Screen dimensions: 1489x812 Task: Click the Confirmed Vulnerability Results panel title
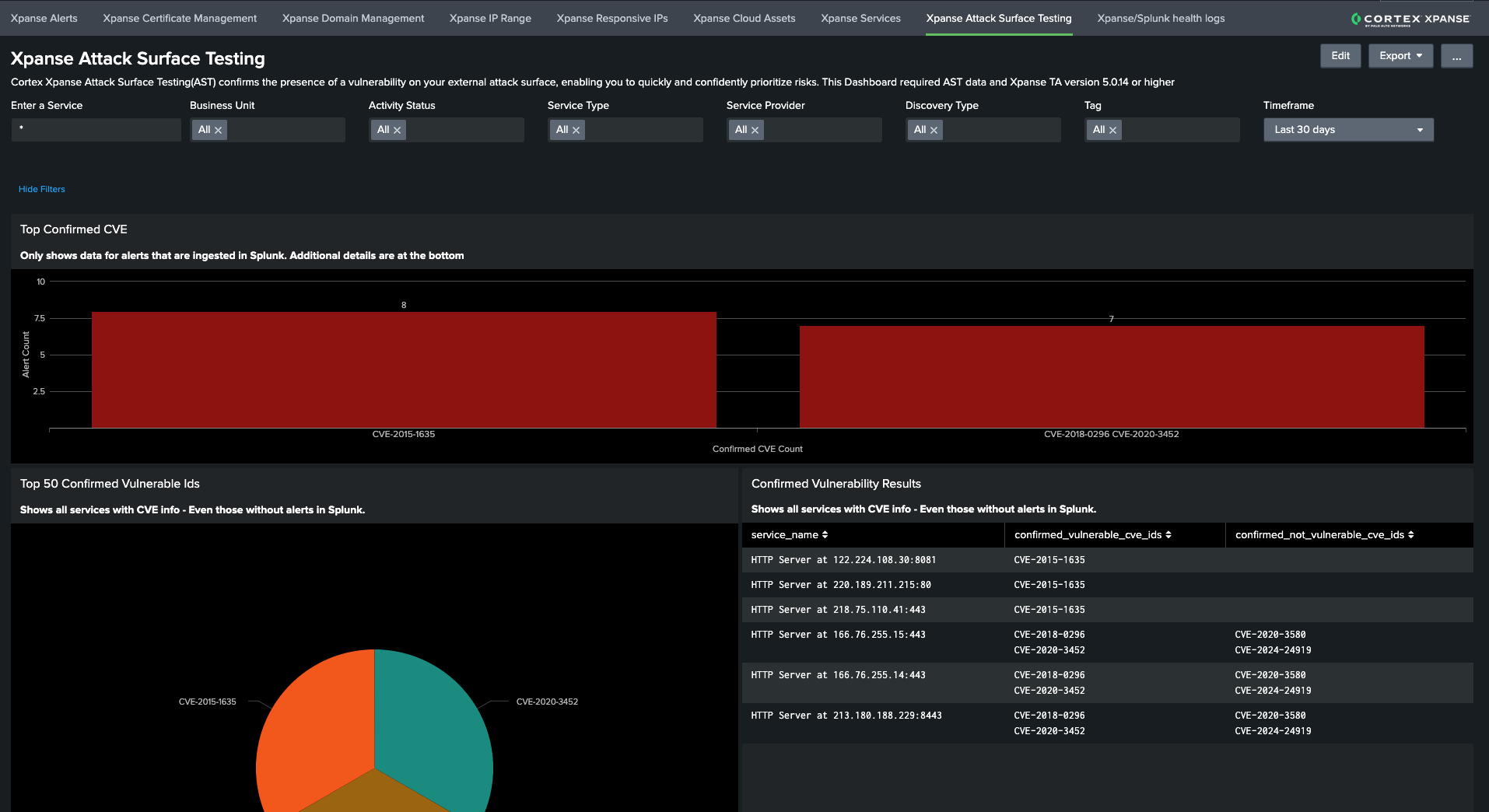836,484
